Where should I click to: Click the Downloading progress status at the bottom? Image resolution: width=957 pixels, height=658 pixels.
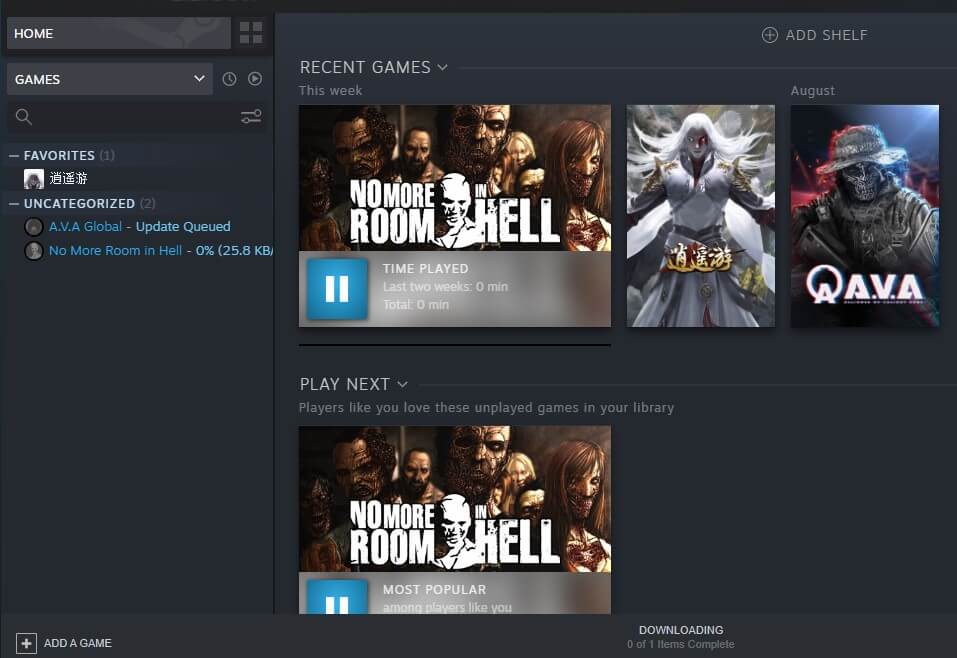tap(681, 636)
